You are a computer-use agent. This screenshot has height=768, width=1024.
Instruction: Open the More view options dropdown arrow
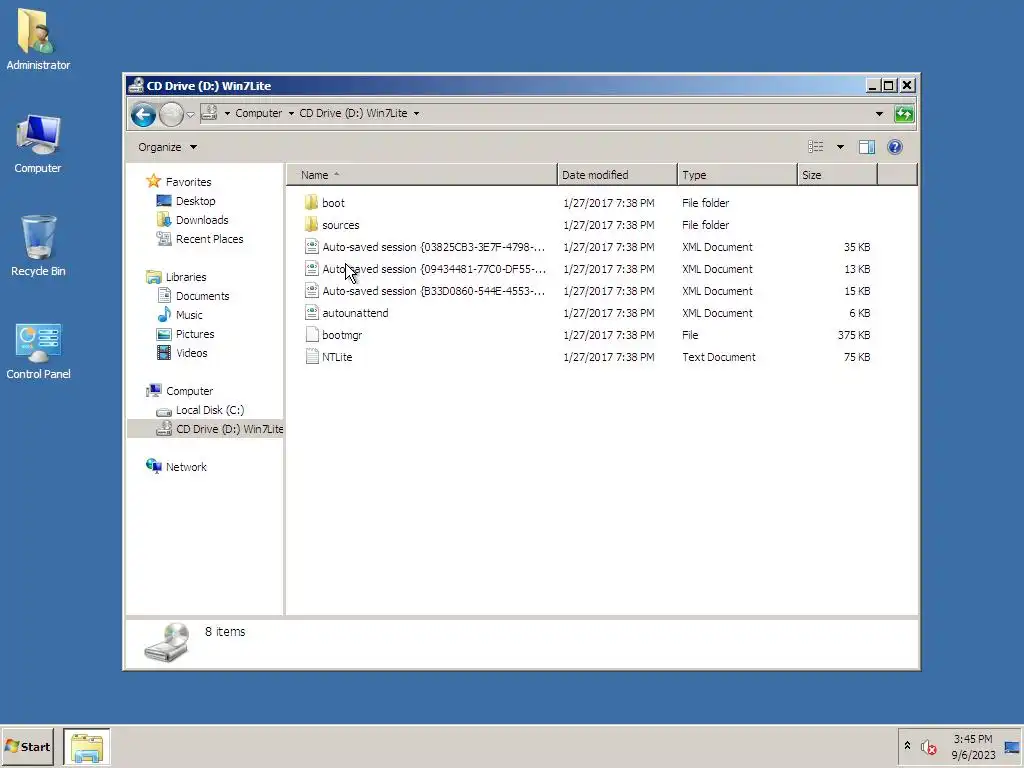coord(840,147)
